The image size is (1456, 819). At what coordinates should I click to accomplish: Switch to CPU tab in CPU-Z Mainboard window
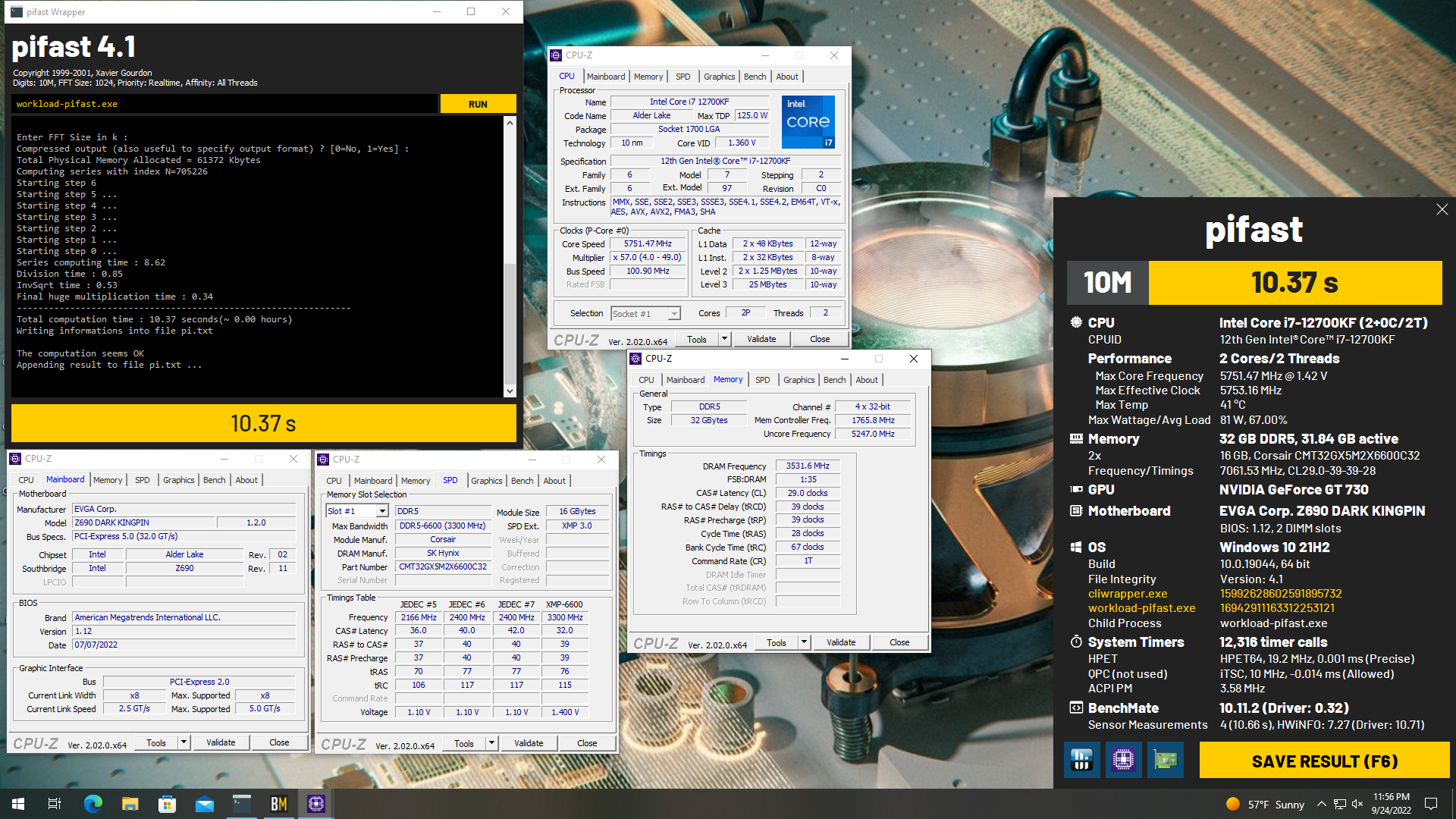point(26,480)
